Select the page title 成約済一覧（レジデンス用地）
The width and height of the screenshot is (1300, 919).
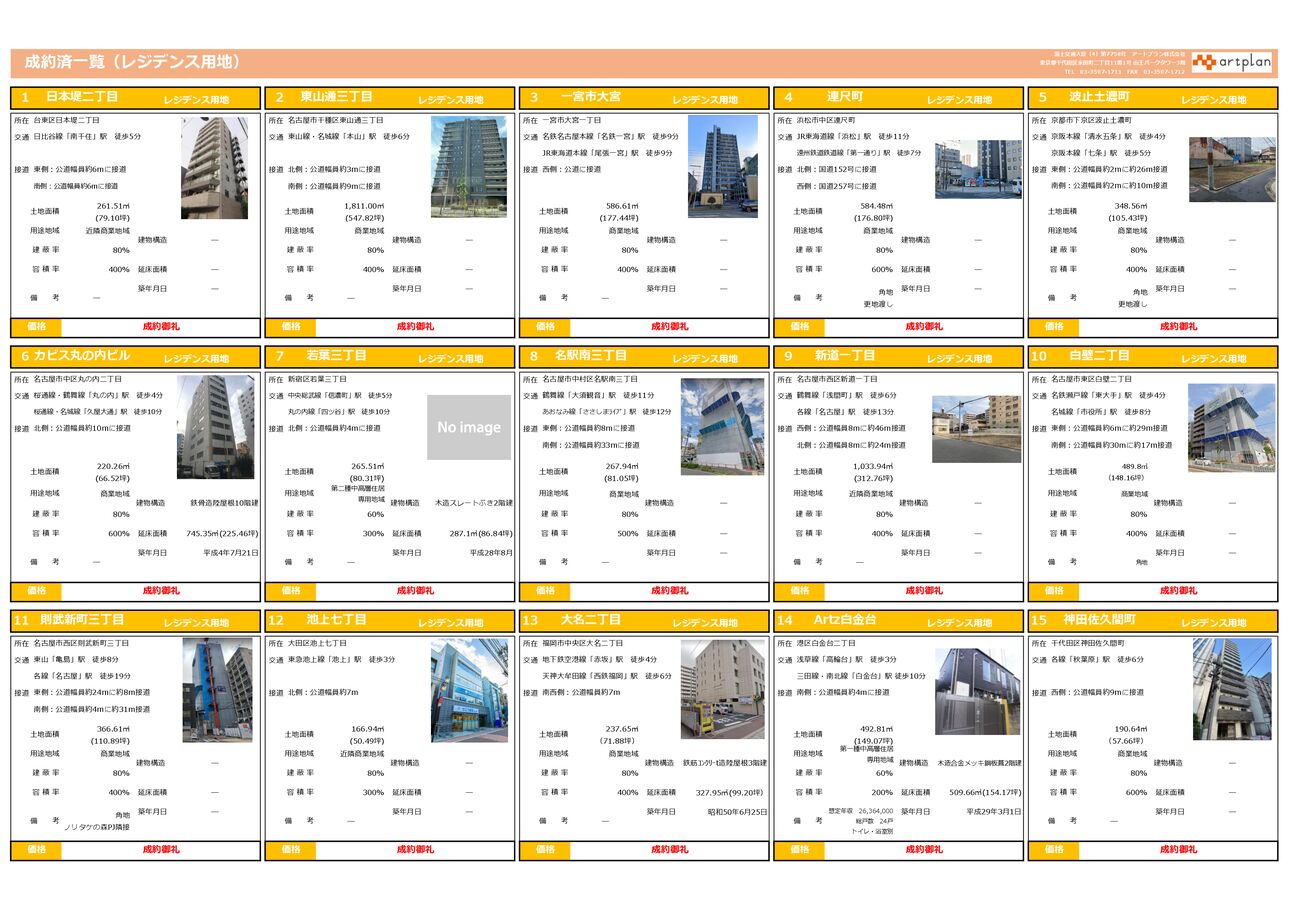[x=133, y=62]
